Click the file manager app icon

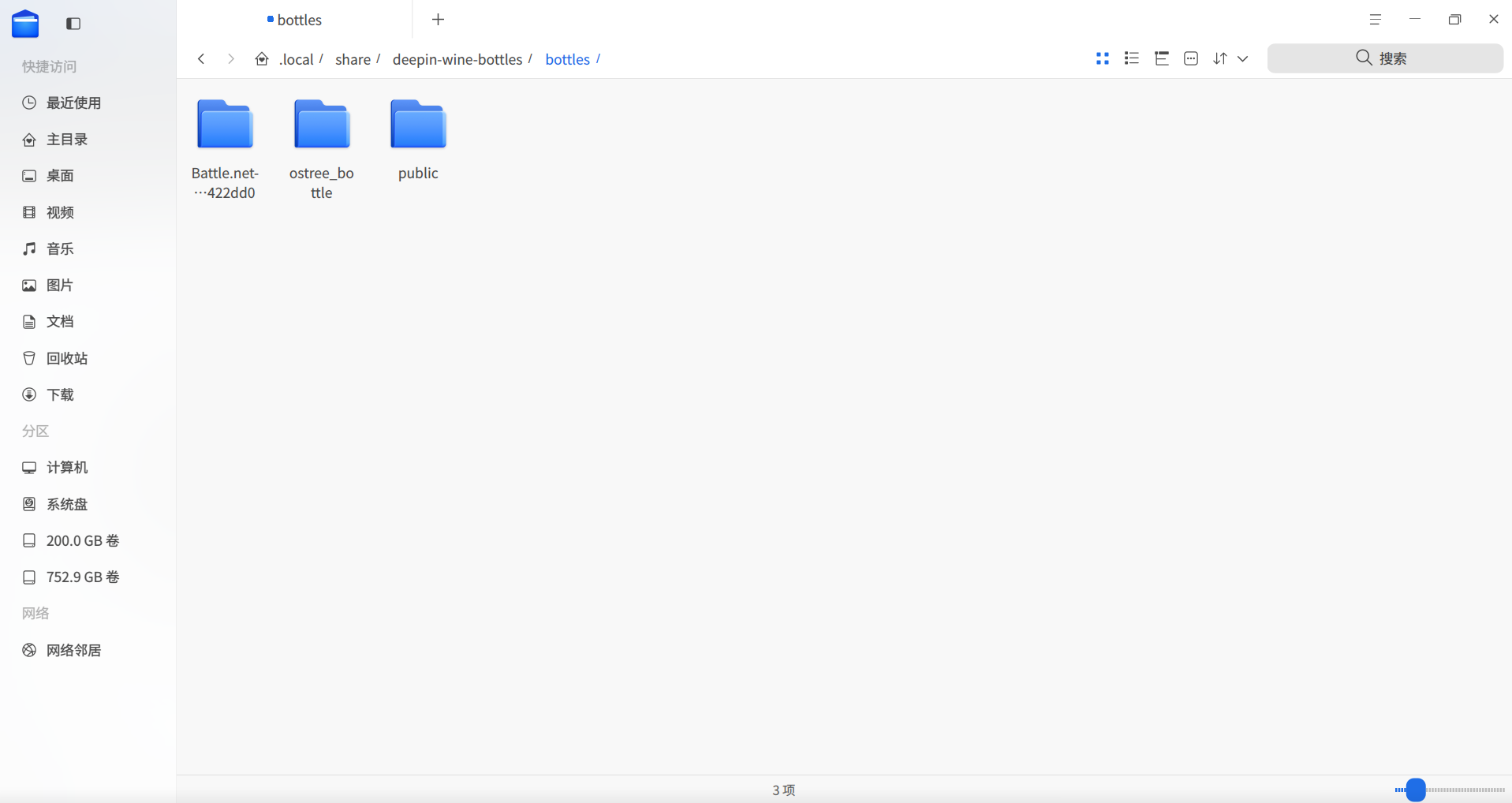[25, 24]
